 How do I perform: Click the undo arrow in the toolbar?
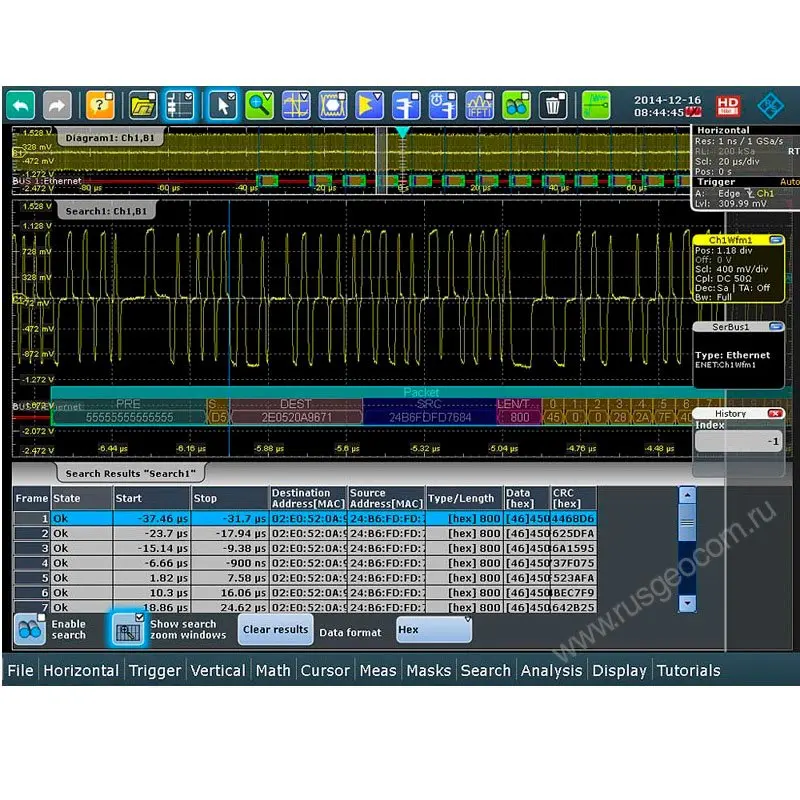(x=21, y=104)
